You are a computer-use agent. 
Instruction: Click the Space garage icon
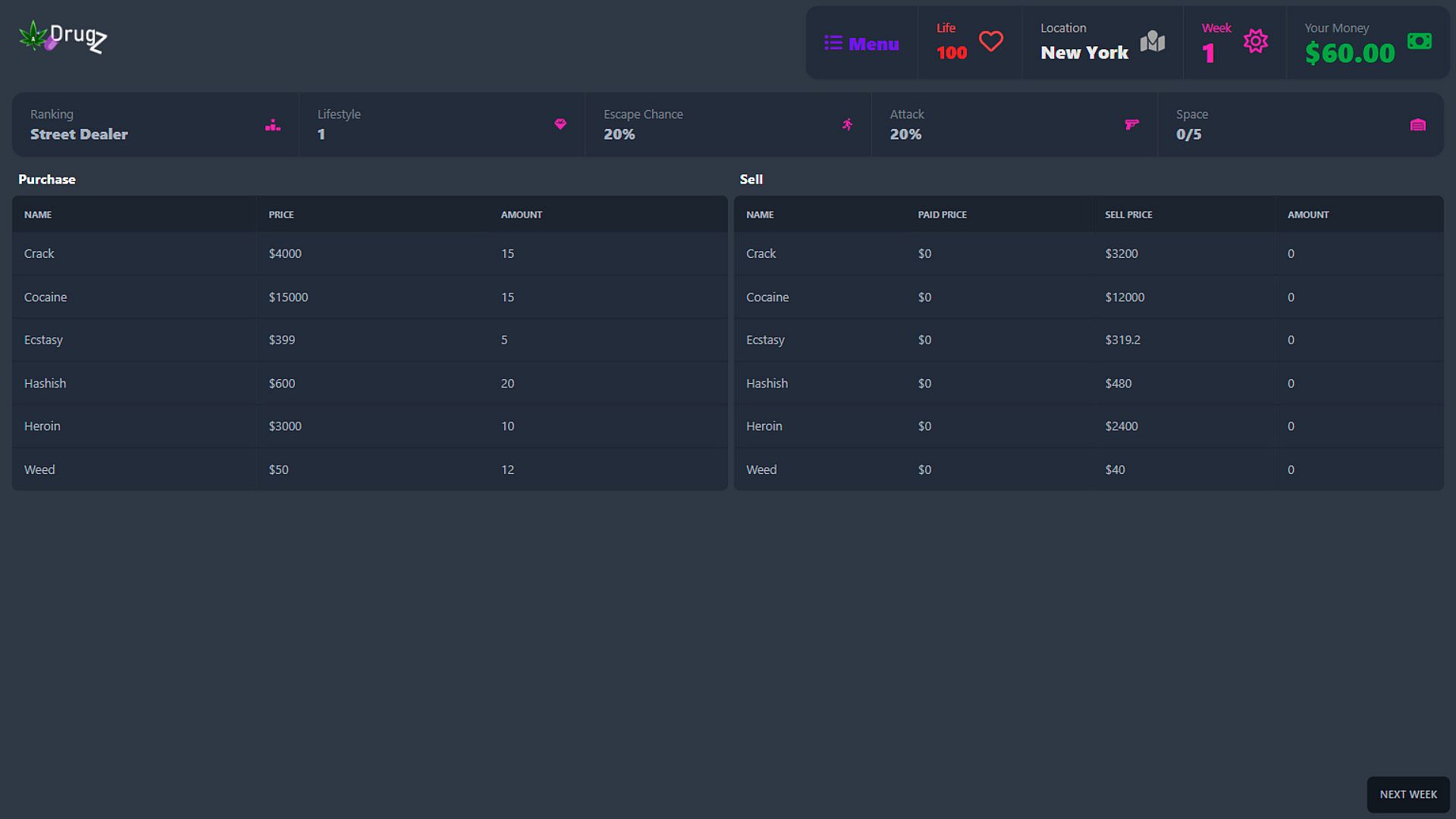click(x=1417, y=125)
